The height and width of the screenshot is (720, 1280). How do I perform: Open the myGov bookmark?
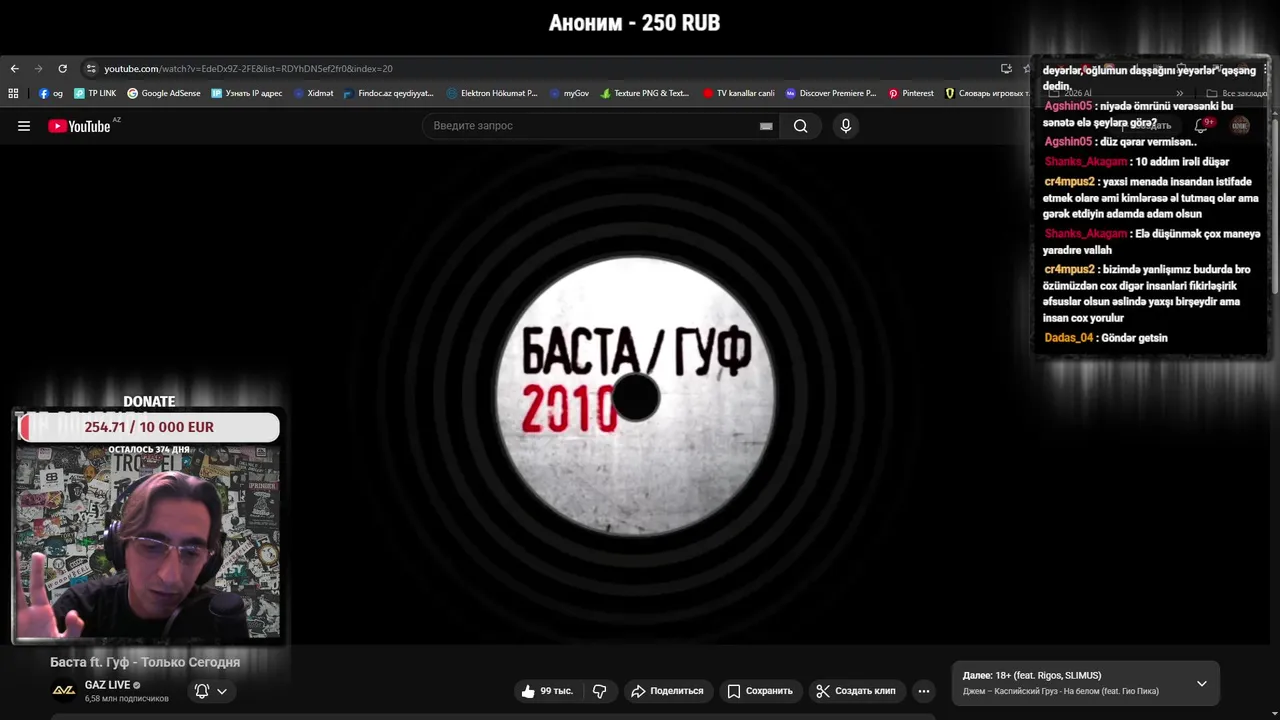[569, 93]
